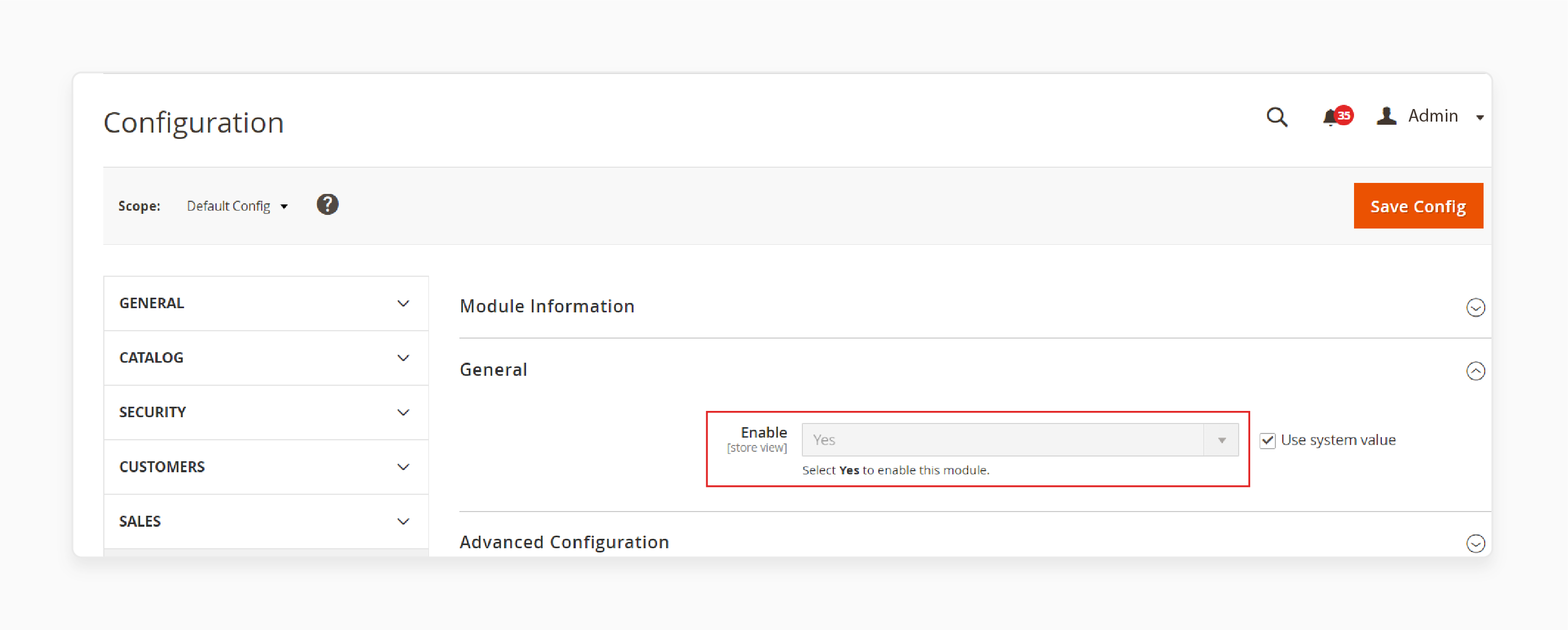Viewport: 1568px width, 630px height.
Task: Click the Admin user avatar icon
Action: pos(1386,115)
